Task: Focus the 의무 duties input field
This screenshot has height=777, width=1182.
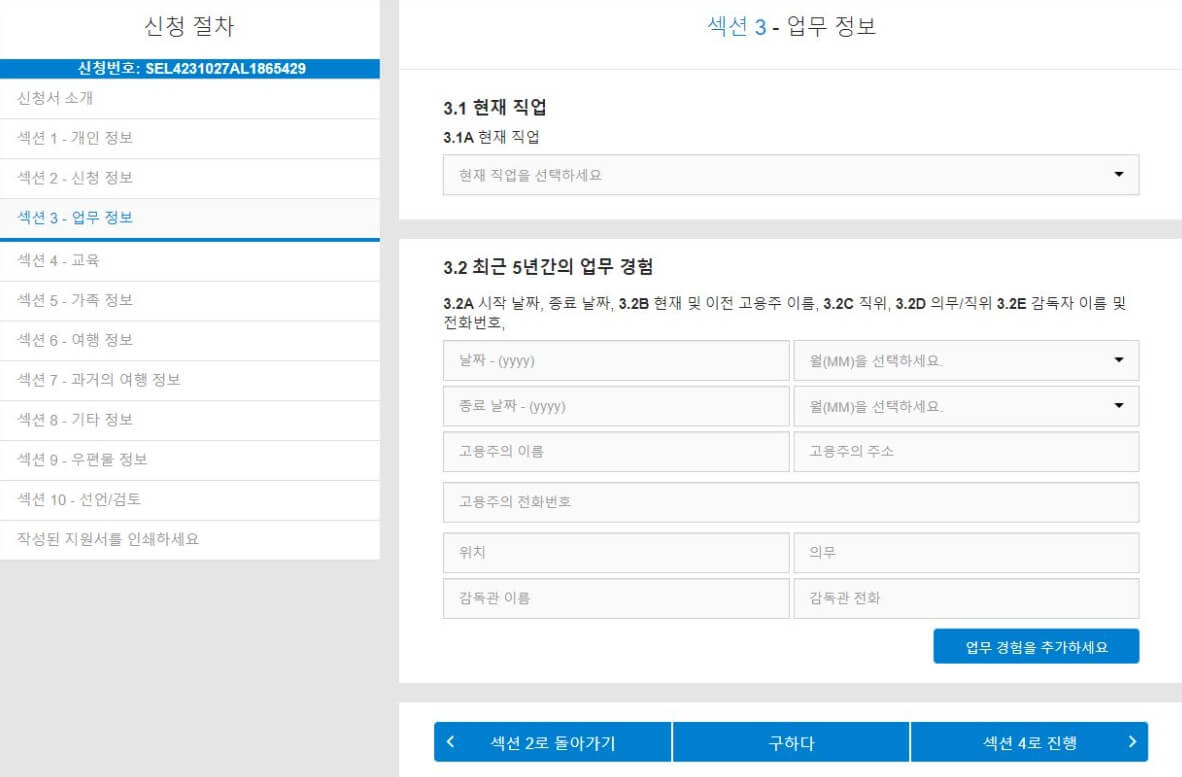Action: (x=964, y=552)
